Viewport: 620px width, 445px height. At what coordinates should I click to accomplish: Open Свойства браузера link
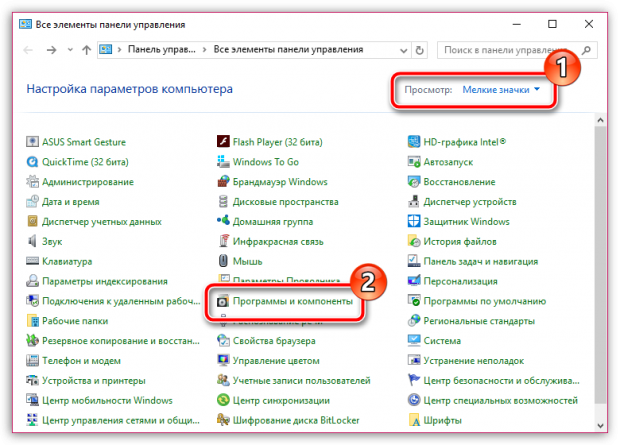pos(274,341)
